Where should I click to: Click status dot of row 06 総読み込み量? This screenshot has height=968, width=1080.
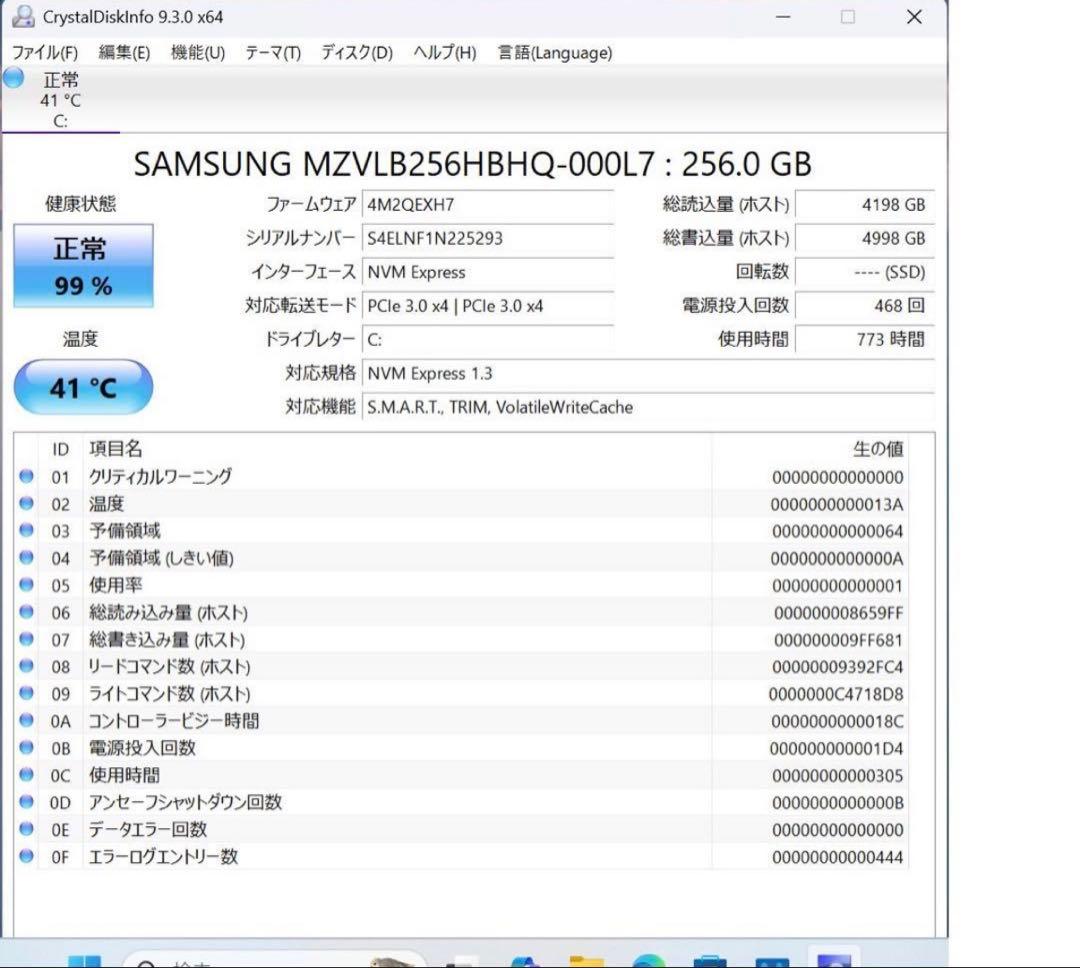tap(26, 612)
